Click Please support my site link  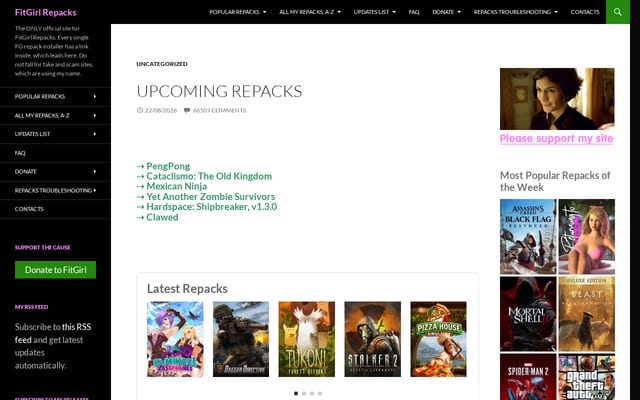(556, 138)
